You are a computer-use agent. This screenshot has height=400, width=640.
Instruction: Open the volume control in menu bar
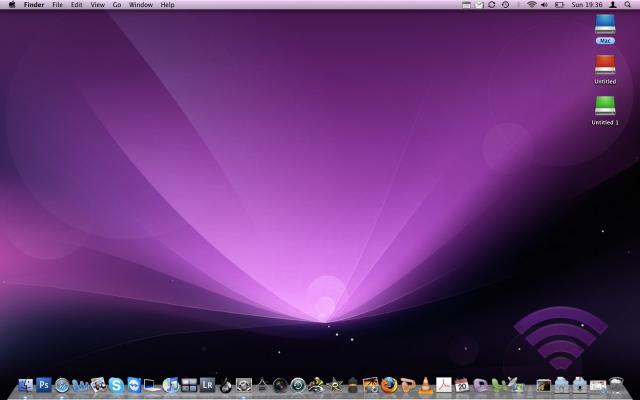[x=544, y=4]
